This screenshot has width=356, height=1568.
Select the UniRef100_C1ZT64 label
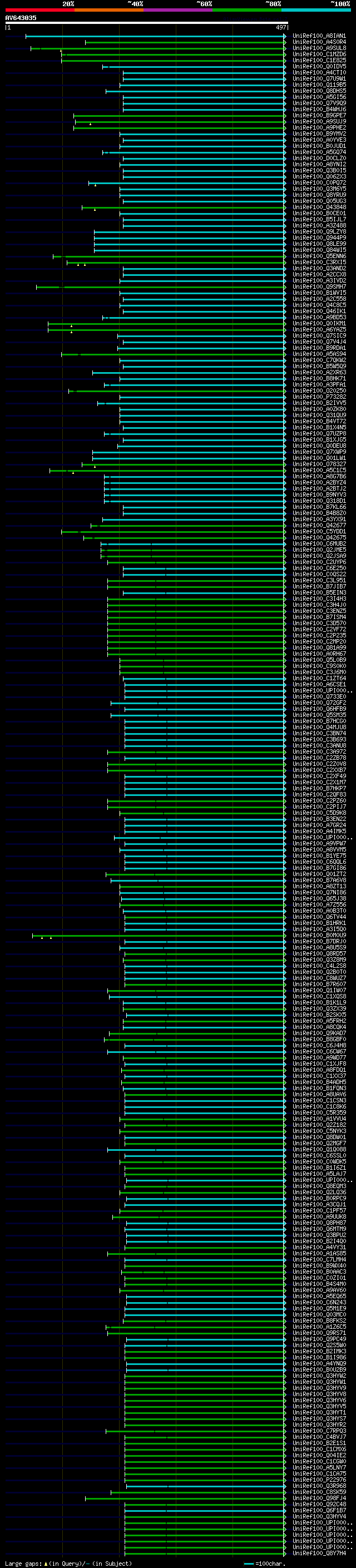(x=319, y=678)
